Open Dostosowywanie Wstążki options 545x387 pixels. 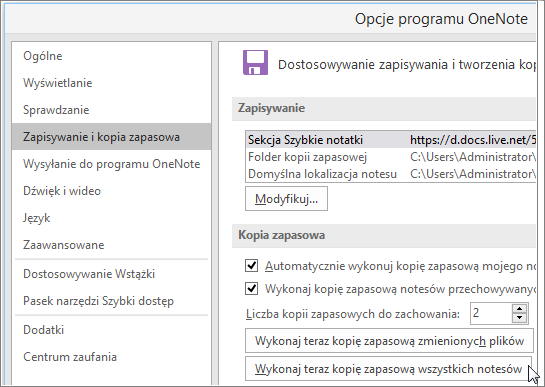click(111, 274)
